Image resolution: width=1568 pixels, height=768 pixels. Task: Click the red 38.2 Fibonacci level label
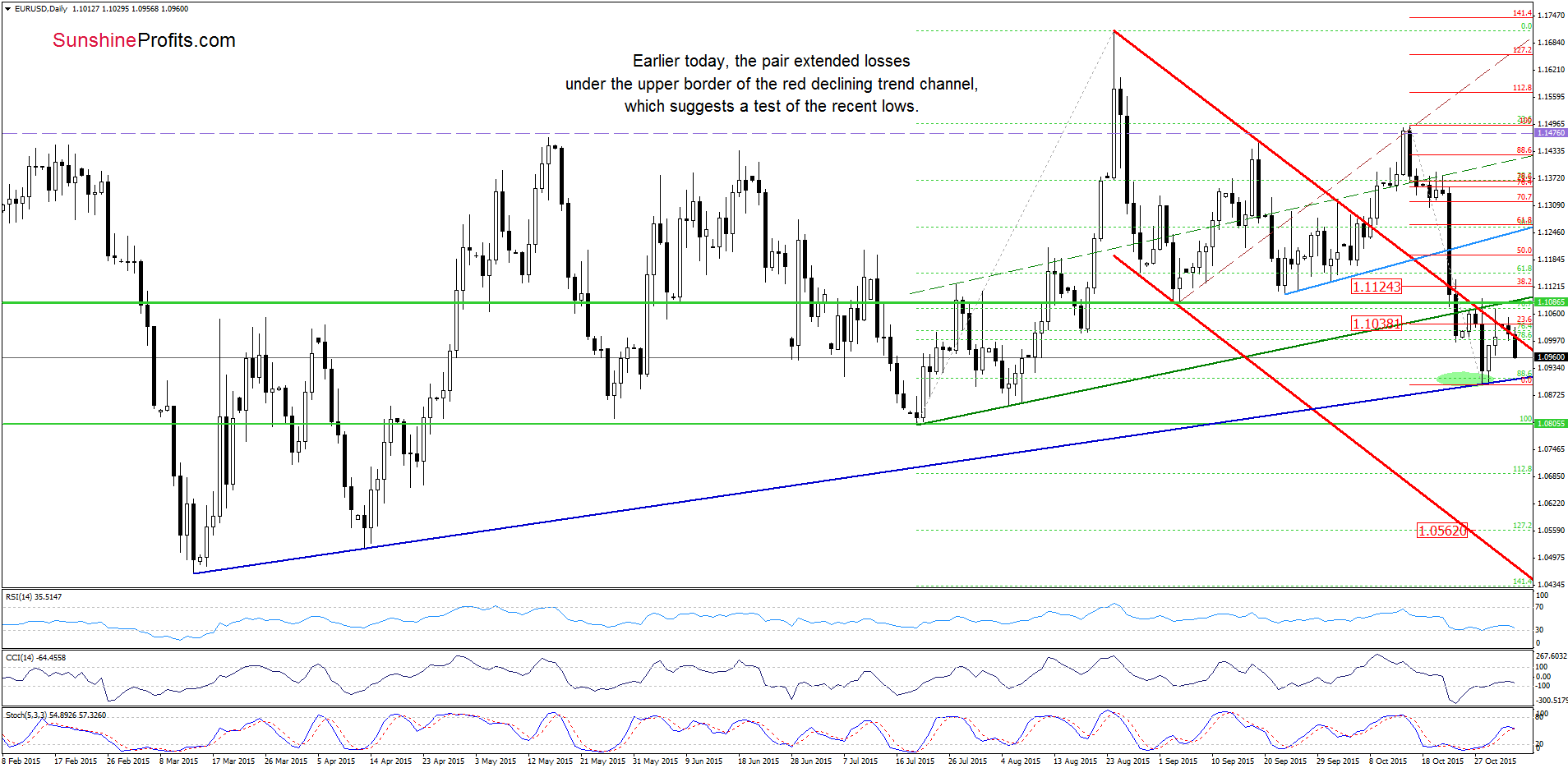click(x=1524, y=282)
